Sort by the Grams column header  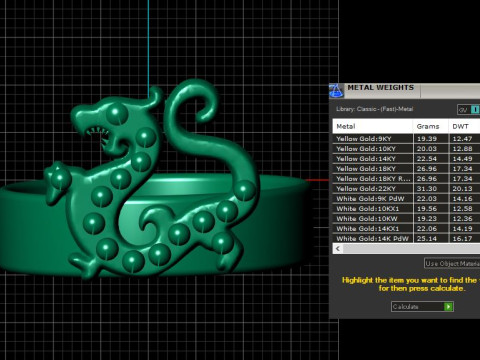coord(431,126)
